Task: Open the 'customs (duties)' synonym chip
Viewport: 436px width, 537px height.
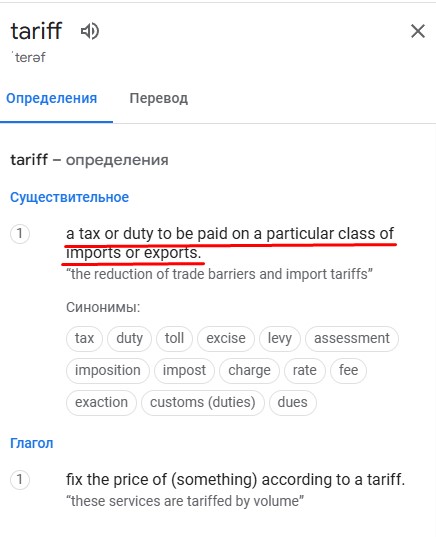Action: pos(203,402)
